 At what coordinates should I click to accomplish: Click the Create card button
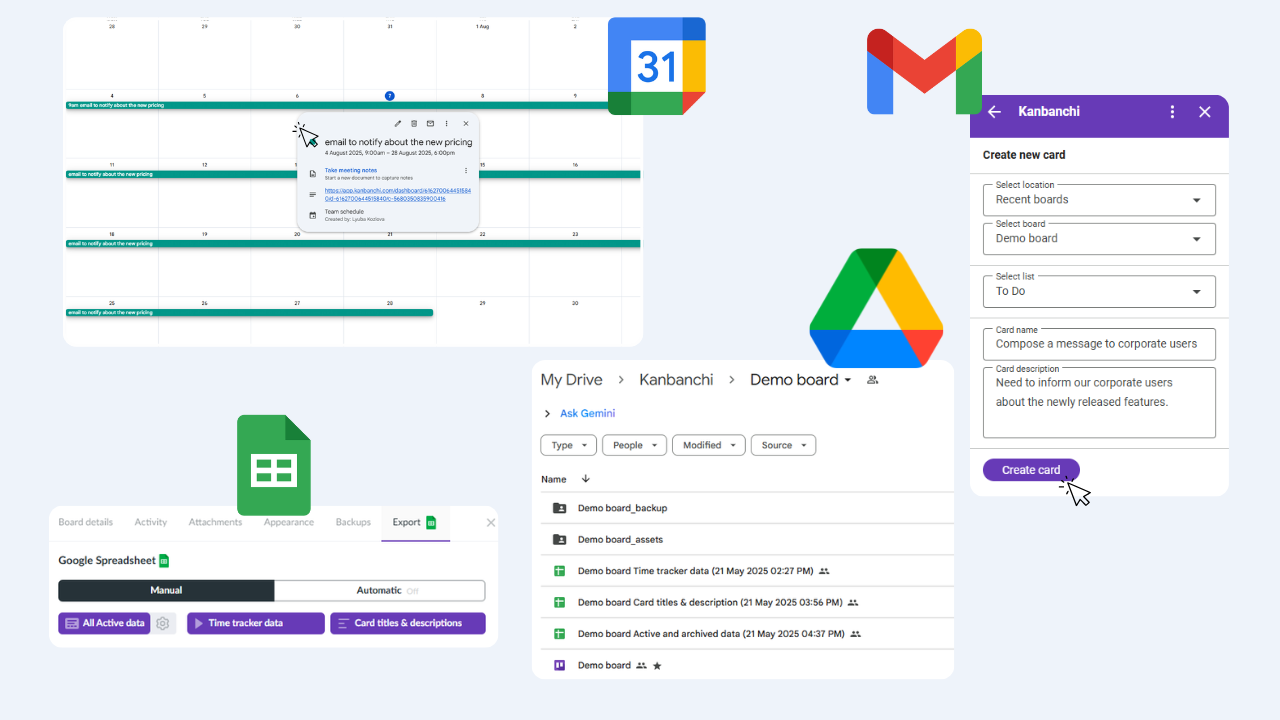(1031, 470)
